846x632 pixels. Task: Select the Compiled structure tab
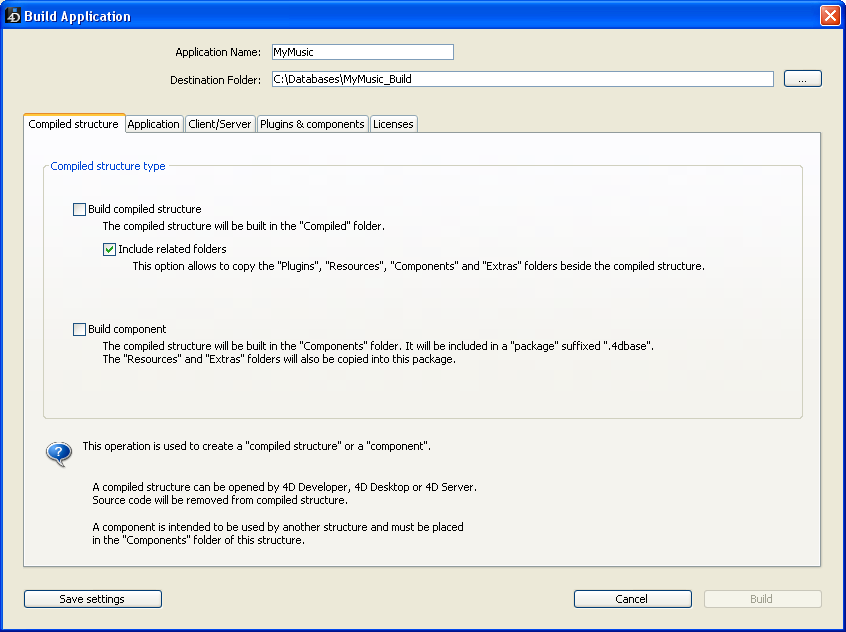pos(74,124)
